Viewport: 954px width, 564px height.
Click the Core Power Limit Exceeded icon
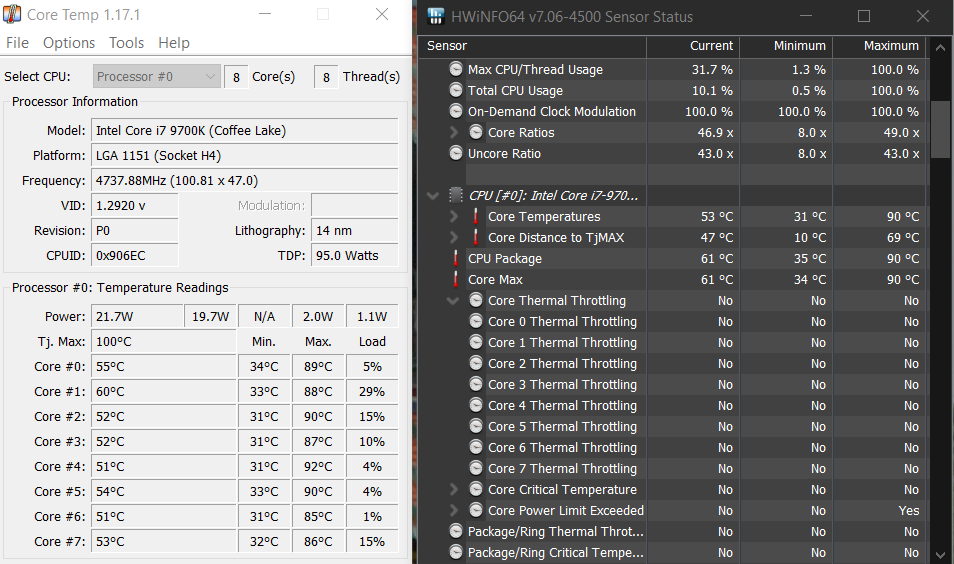(476, 510)
